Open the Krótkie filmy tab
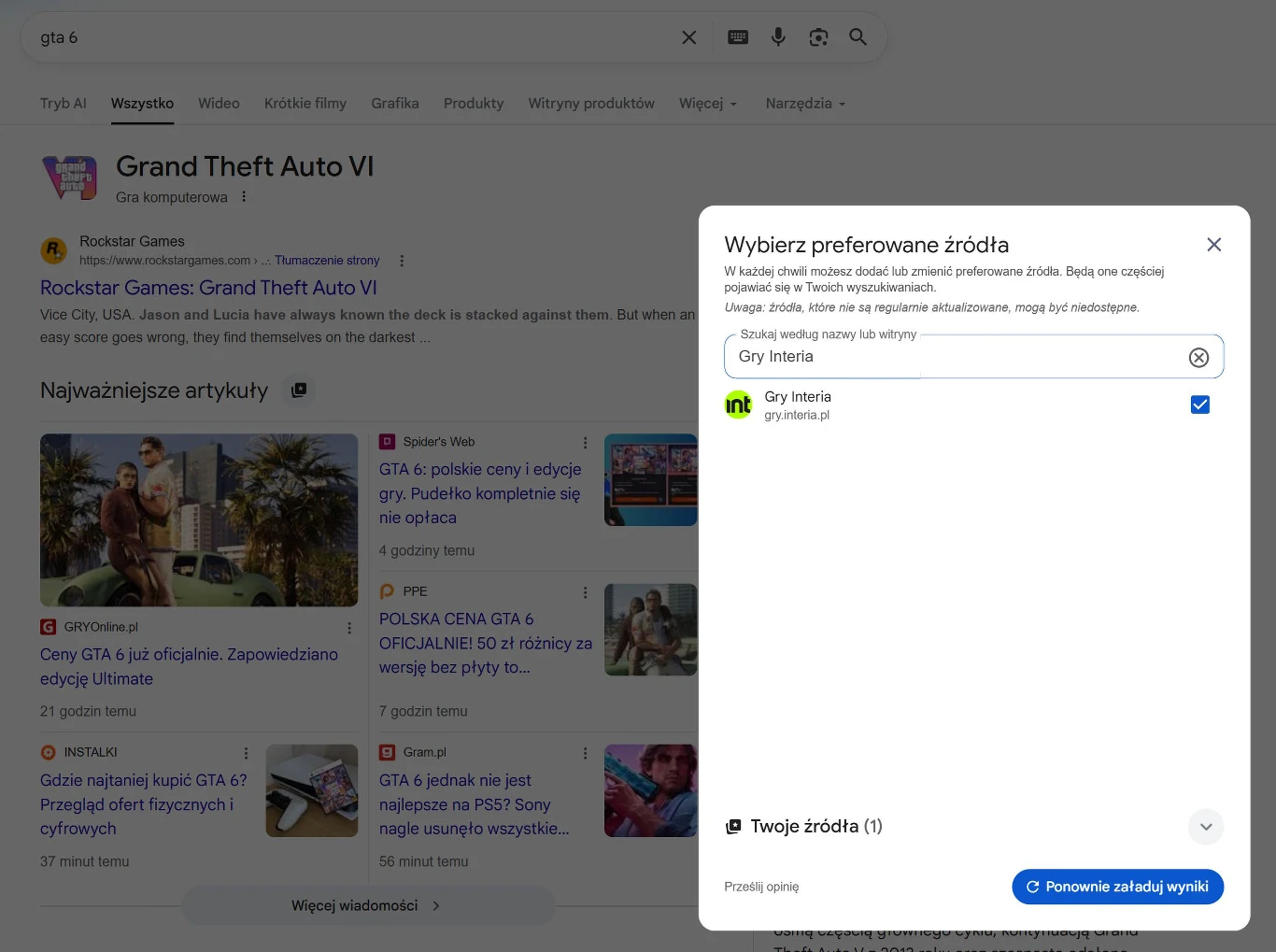The height and width of the screenshot is (952, 1276). pyautogui.click(x=305, y=104)
